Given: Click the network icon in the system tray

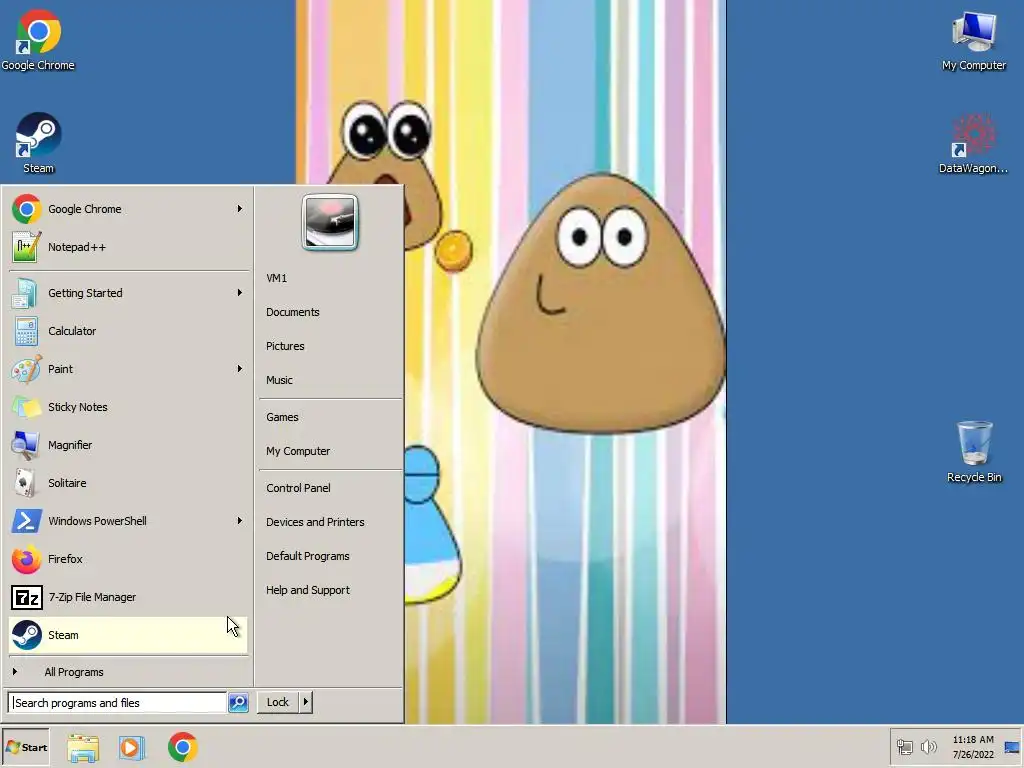Looking at the screenshot, I should point(904,746).
